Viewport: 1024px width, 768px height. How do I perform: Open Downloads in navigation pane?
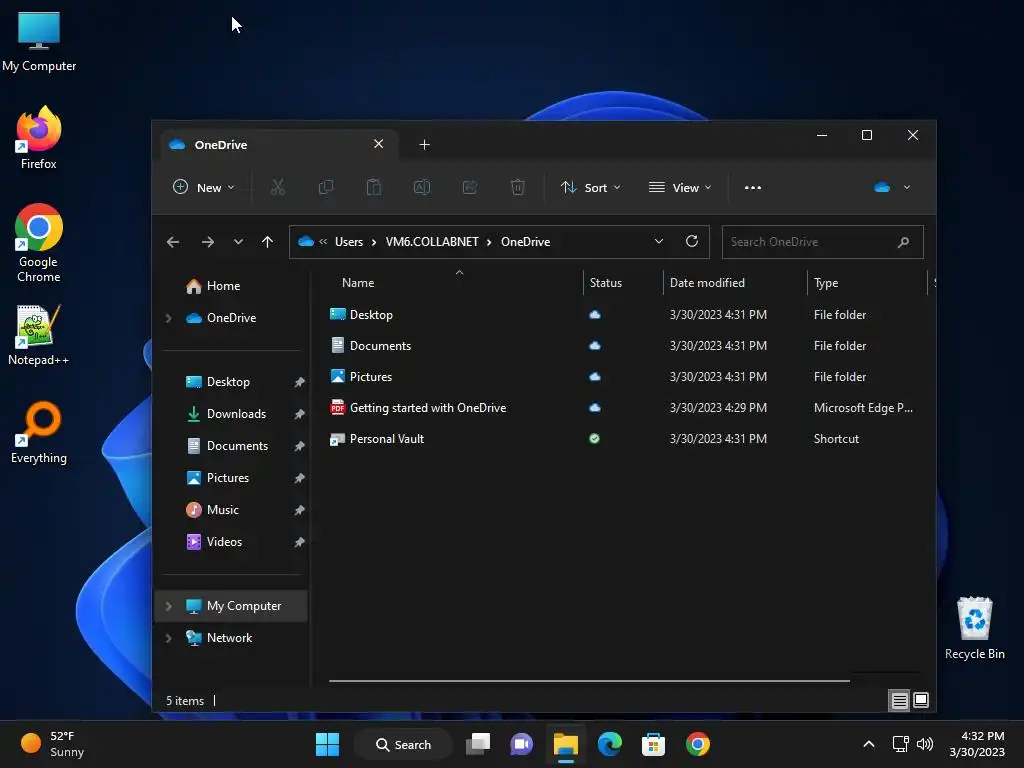coord(226,414)
